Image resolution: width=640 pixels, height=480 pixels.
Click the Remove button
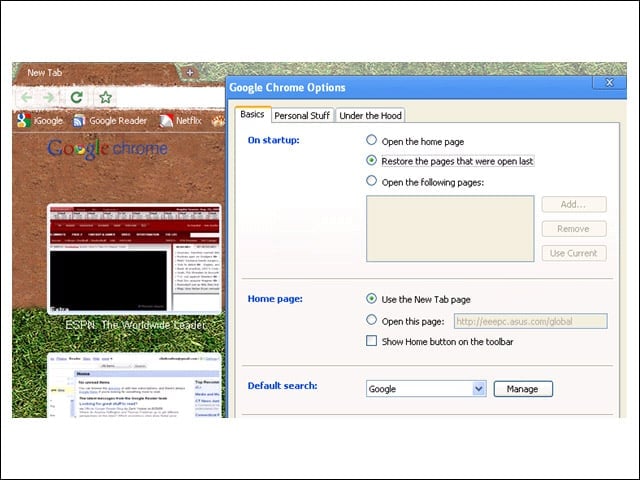(574, 229)
